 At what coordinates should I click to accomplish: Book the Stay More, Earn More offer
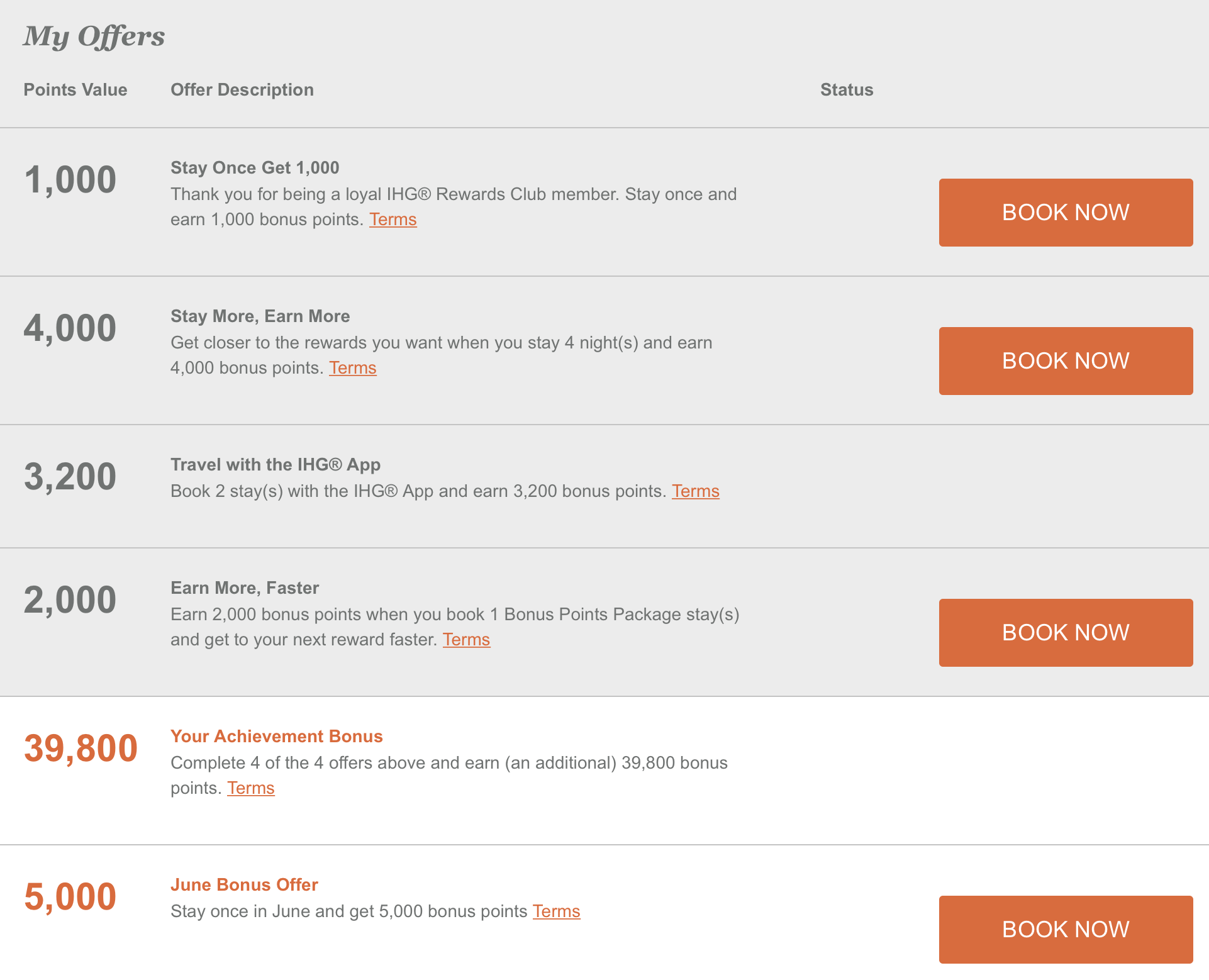[x=1066, y=361]
